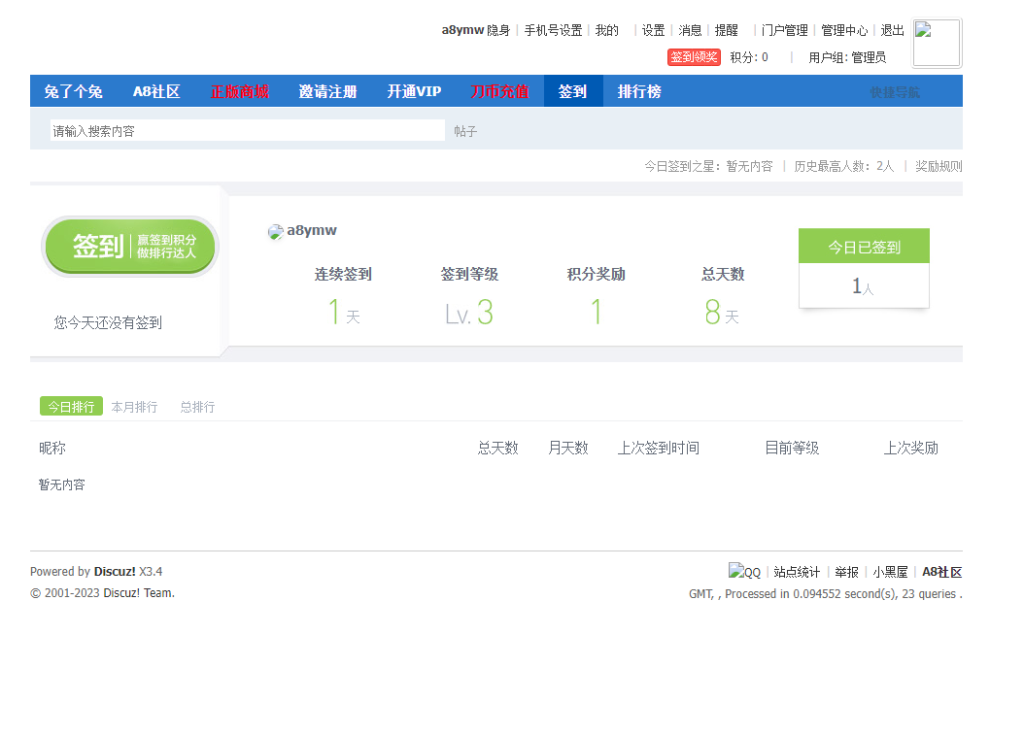This screenshot has width=1024, height=734.
Task: Open the user avatar thumbnail at top right
Action: pos(936,42)
